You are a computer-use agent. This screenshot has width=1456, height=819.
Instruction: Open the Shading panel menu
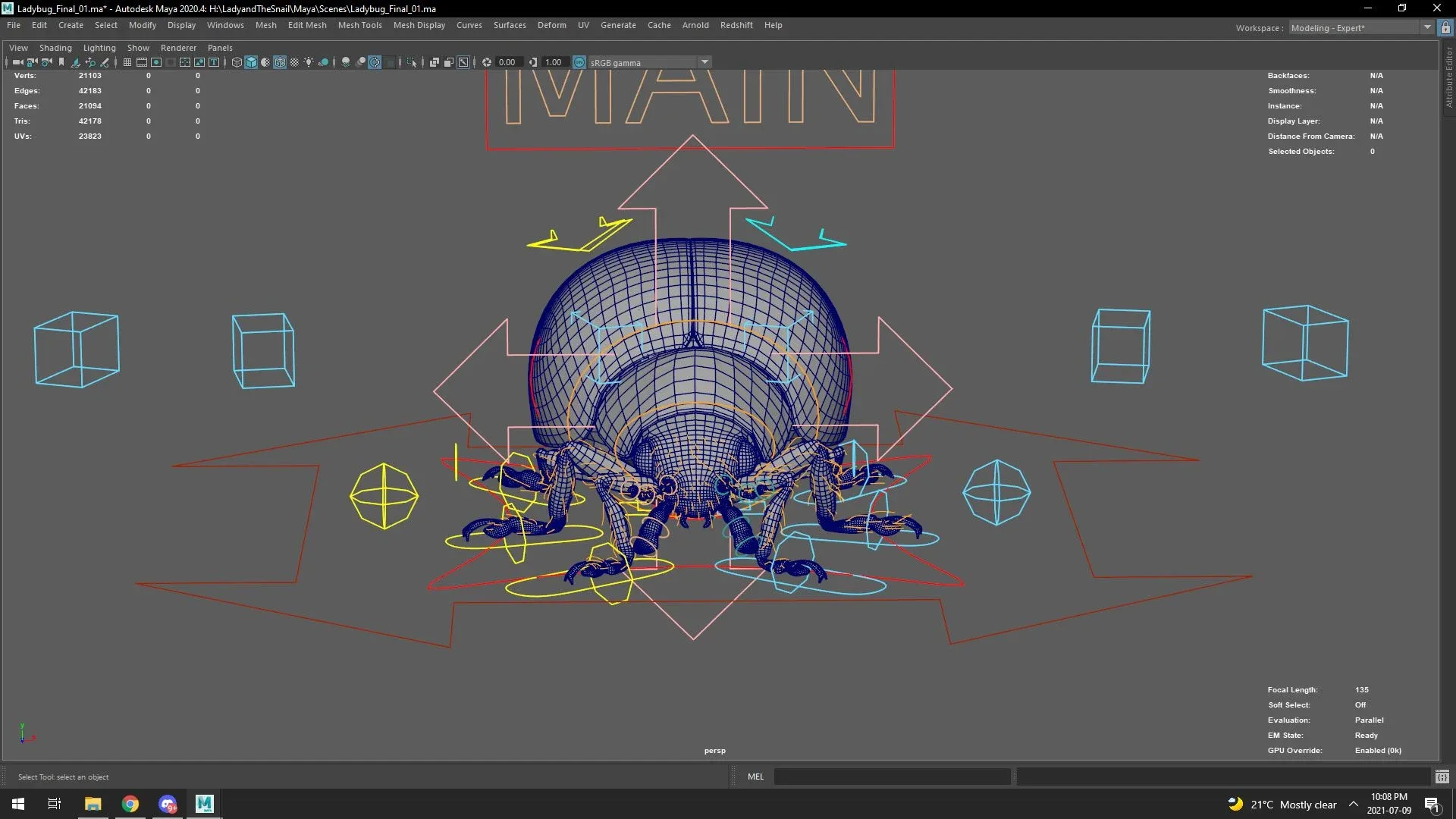(x=55, y=48)
